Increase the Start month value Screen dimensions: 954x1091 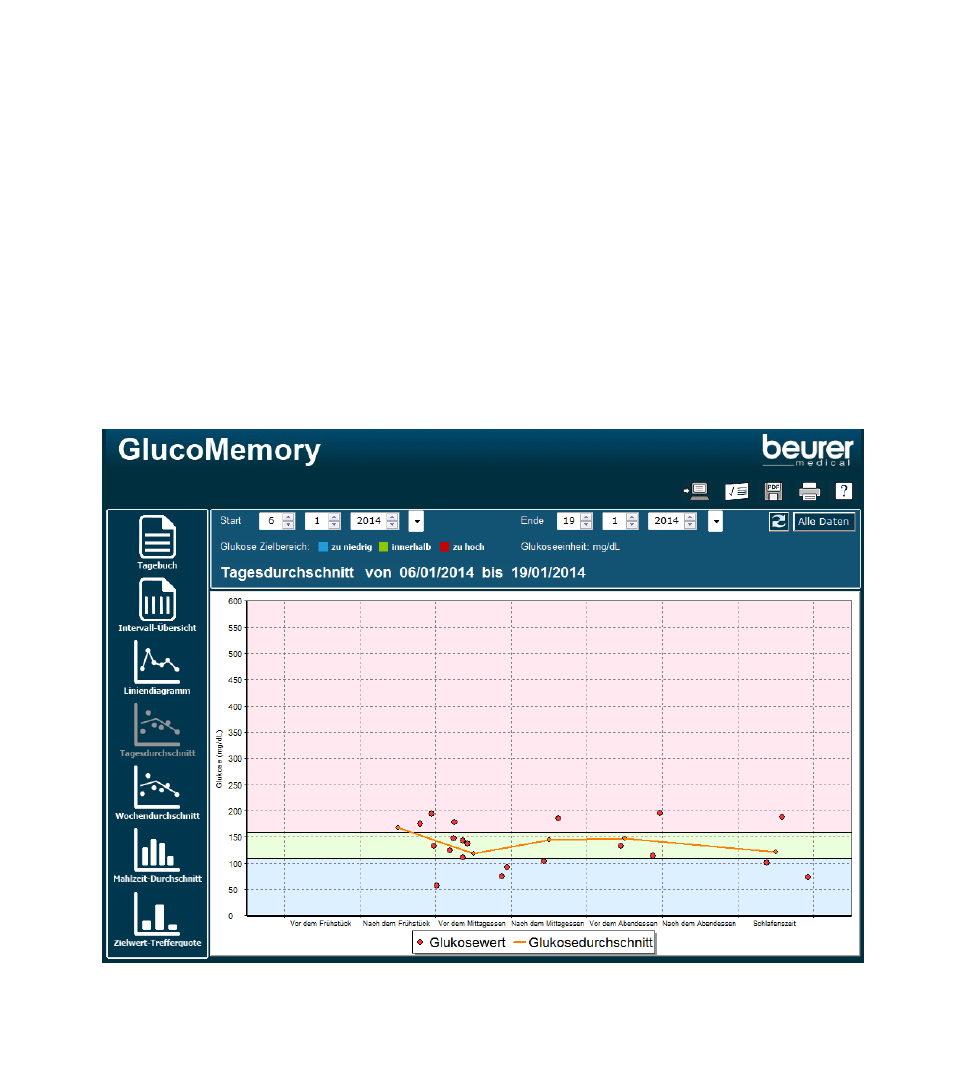pyautogui.click(x=334, y=517)
